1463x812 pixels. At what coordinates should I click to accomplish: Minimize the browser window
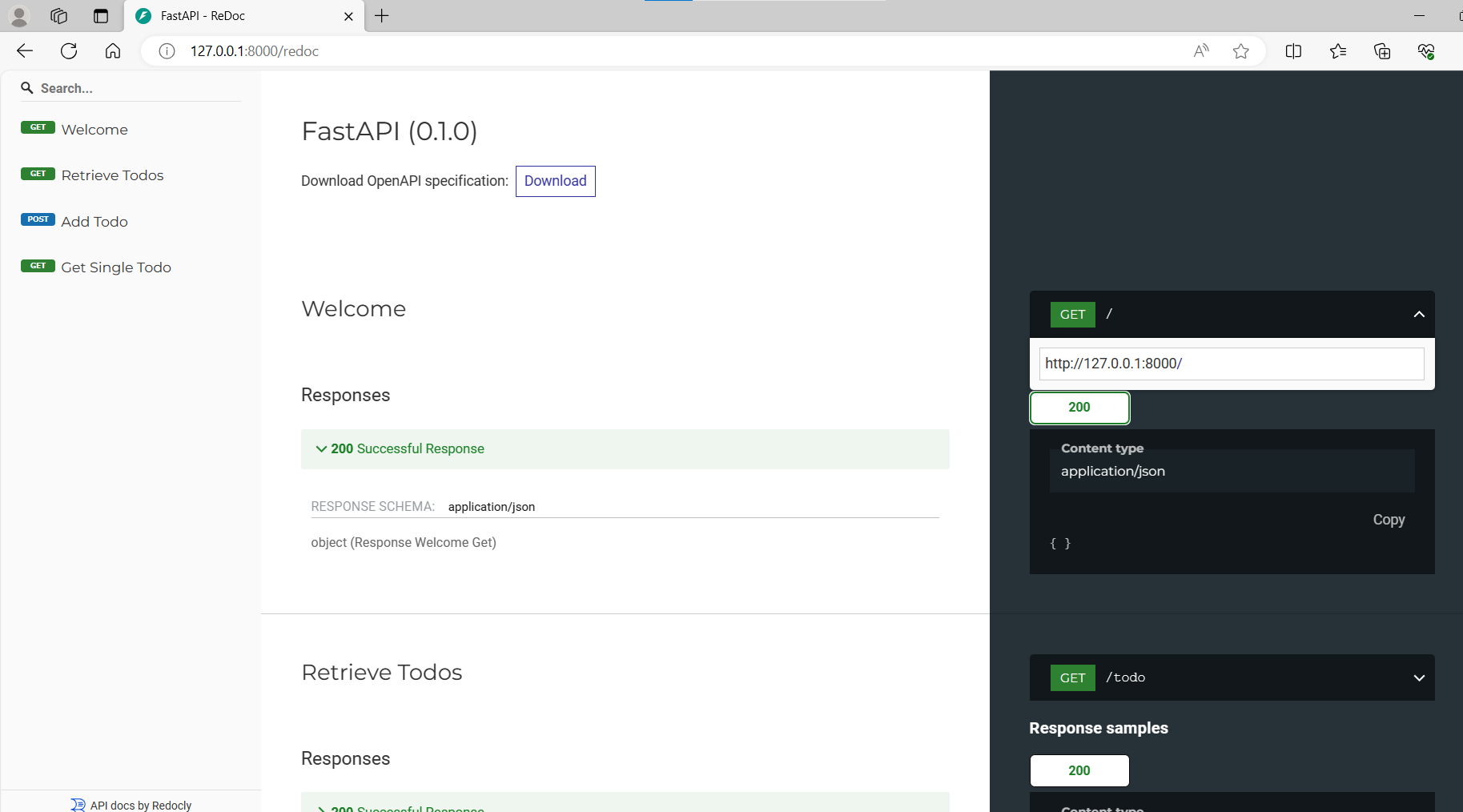[1419, 16]
